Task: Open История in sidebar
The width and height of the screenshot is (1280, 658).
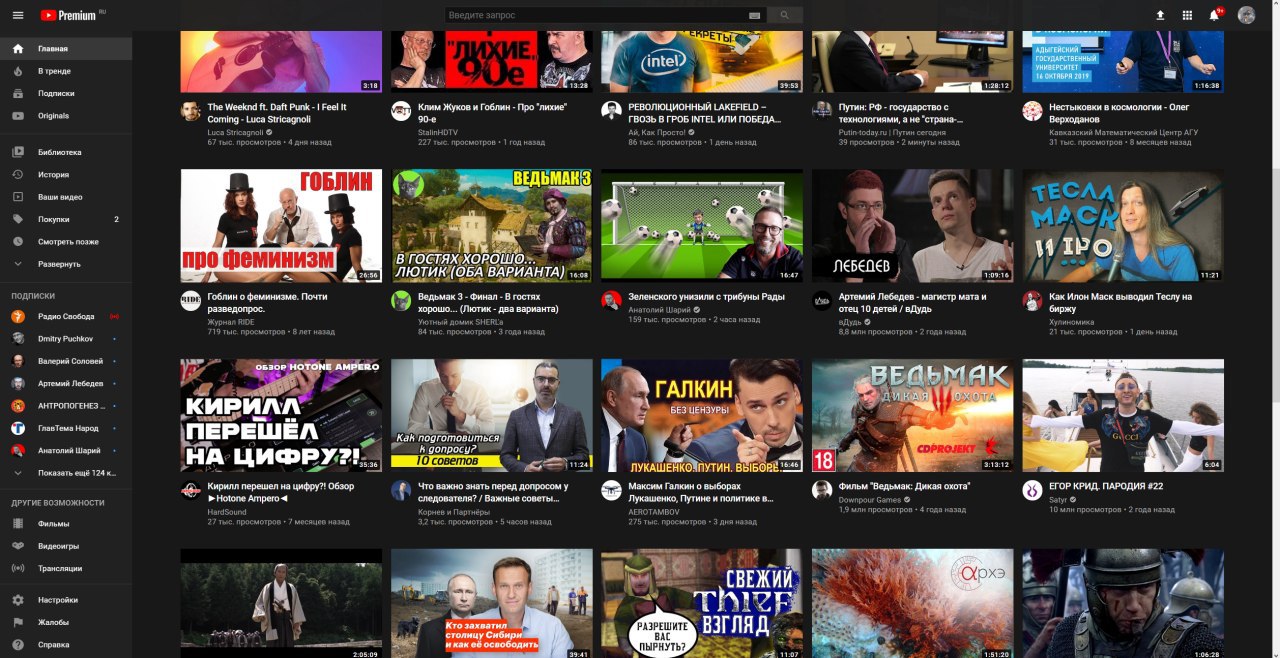Action: [66, 174]
